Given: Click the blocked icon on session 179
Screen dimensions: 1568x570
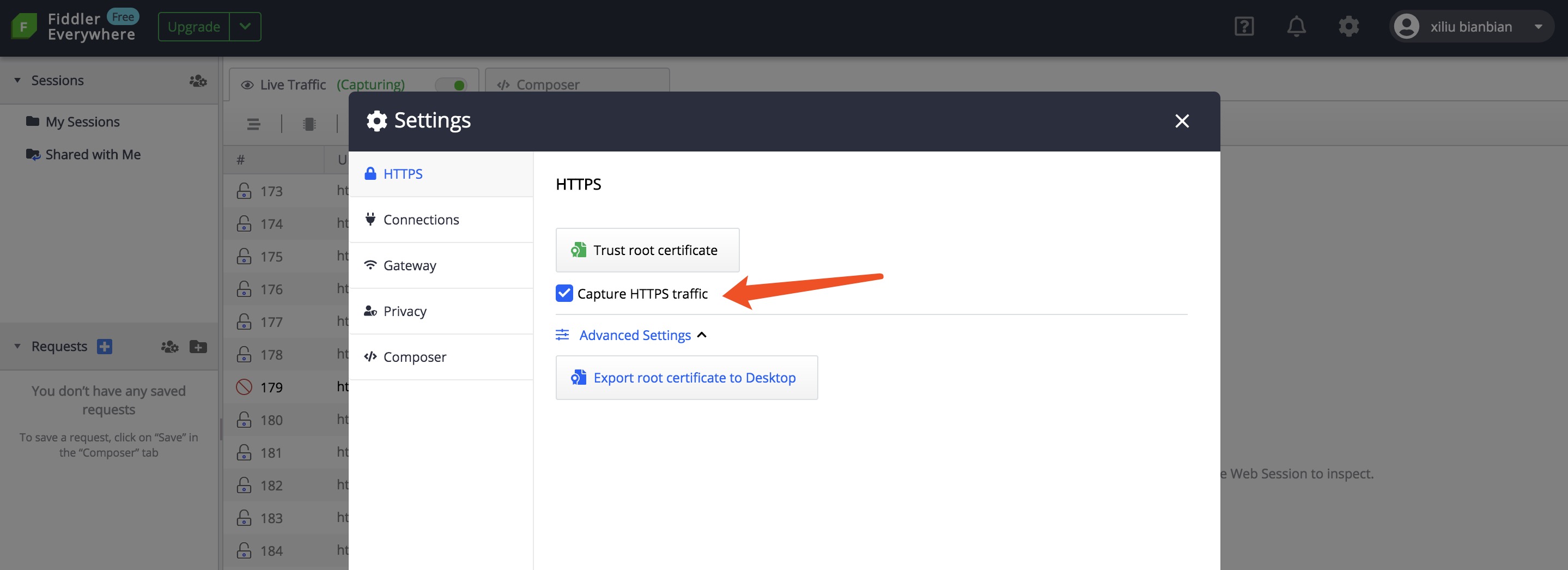Looking at the screenshot, I should click(244, 387).
